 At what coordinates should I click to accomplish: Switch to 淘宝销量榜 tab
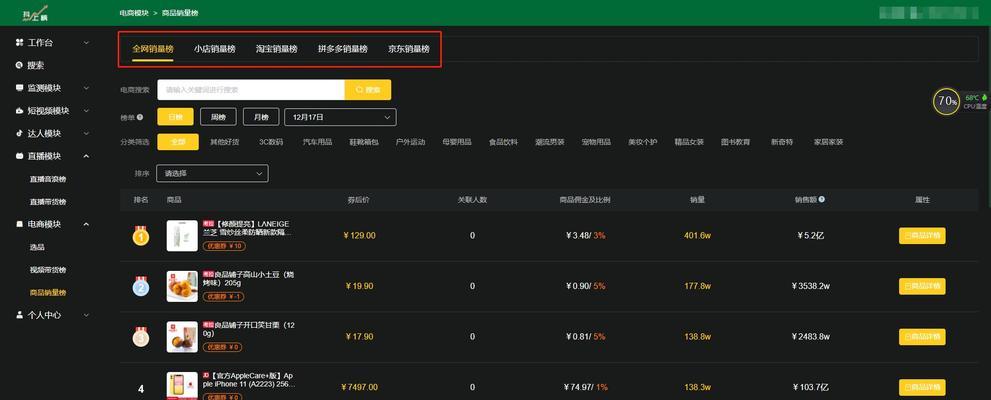click(277, 49)
